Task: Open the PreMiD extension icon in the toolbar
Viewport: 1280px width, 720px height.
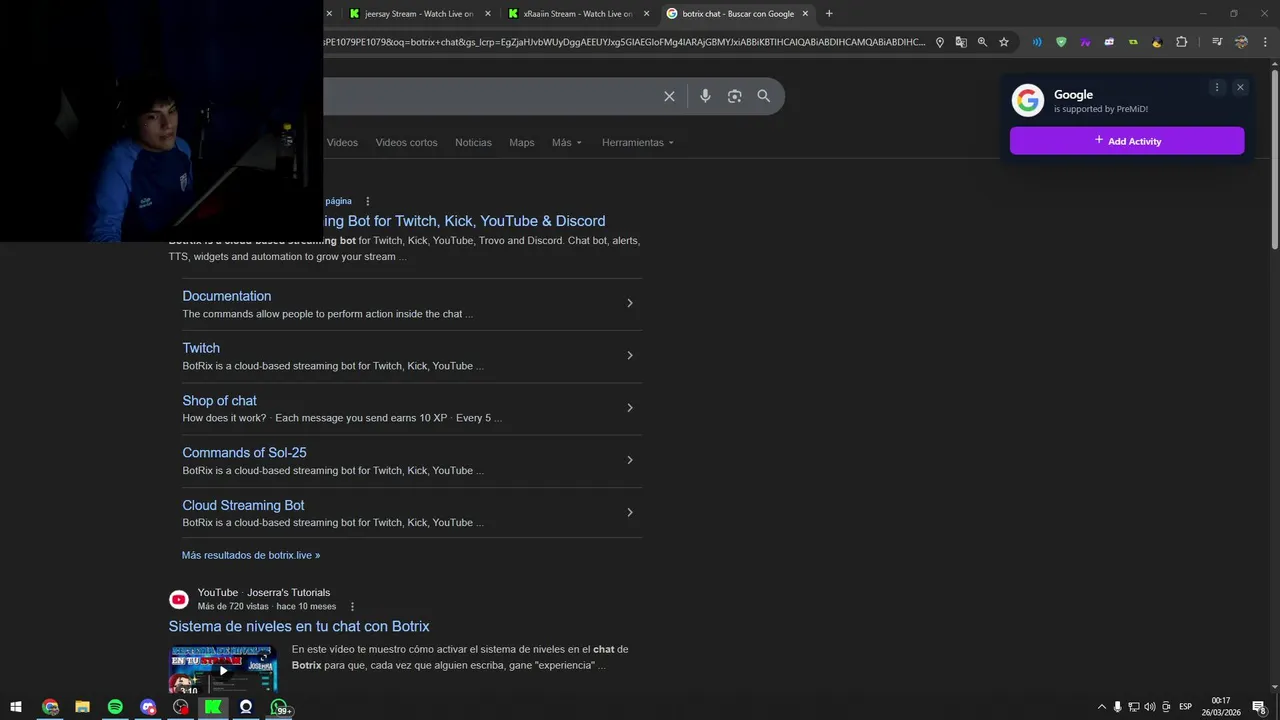Action: click(x=1109, y=42)
